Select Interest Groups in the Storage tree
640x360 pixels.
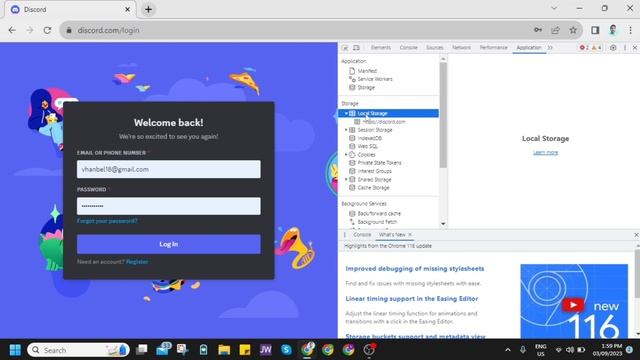click(x=374, y=171)
